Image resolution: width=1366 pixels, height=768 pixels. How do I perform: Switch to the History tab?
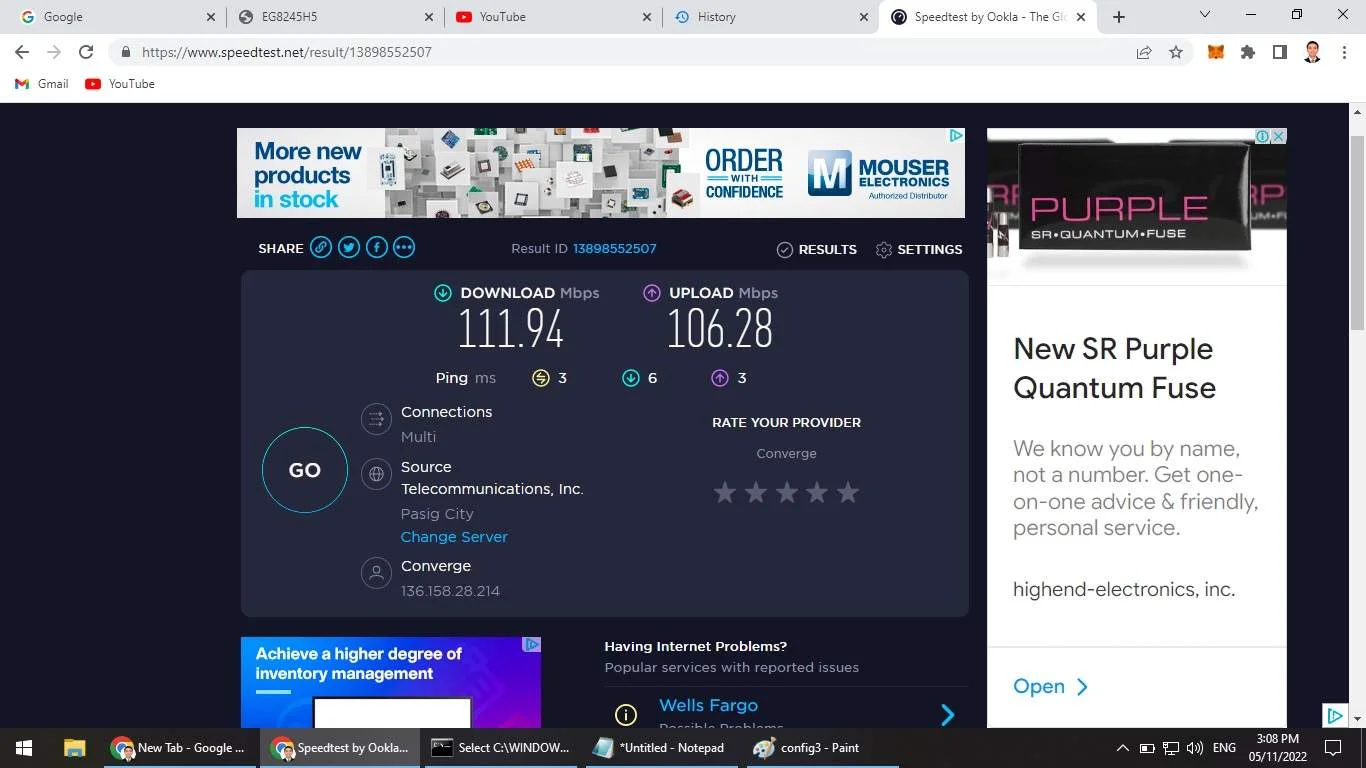click(770, 17)
